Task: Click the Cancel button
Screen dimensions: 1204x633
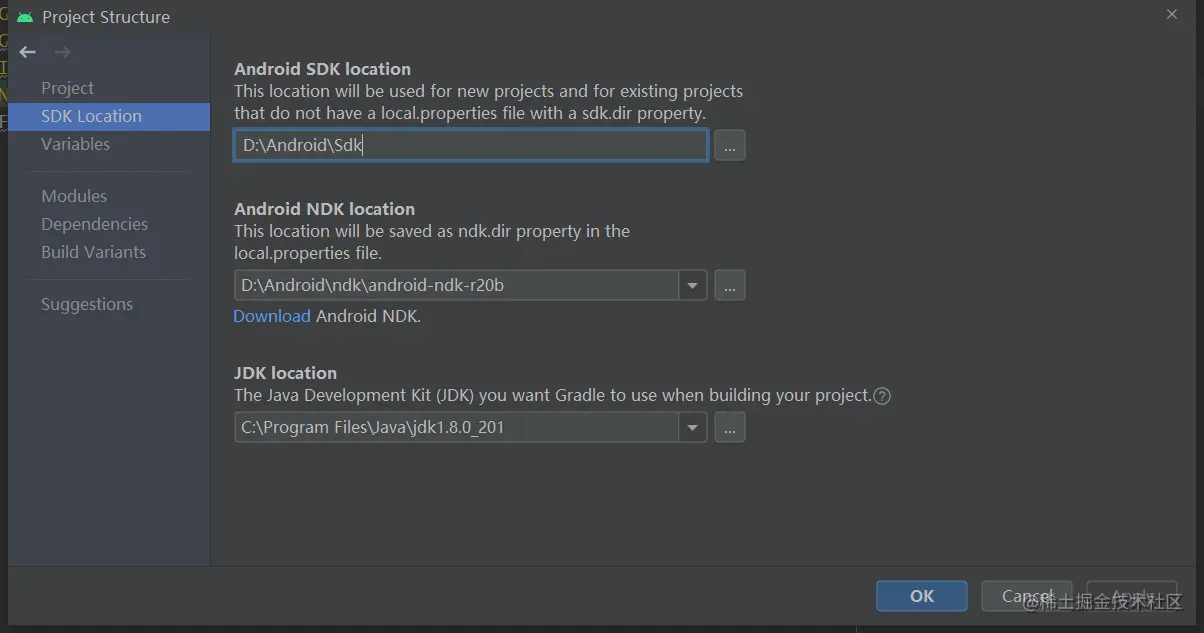Action: (1027, 596)
